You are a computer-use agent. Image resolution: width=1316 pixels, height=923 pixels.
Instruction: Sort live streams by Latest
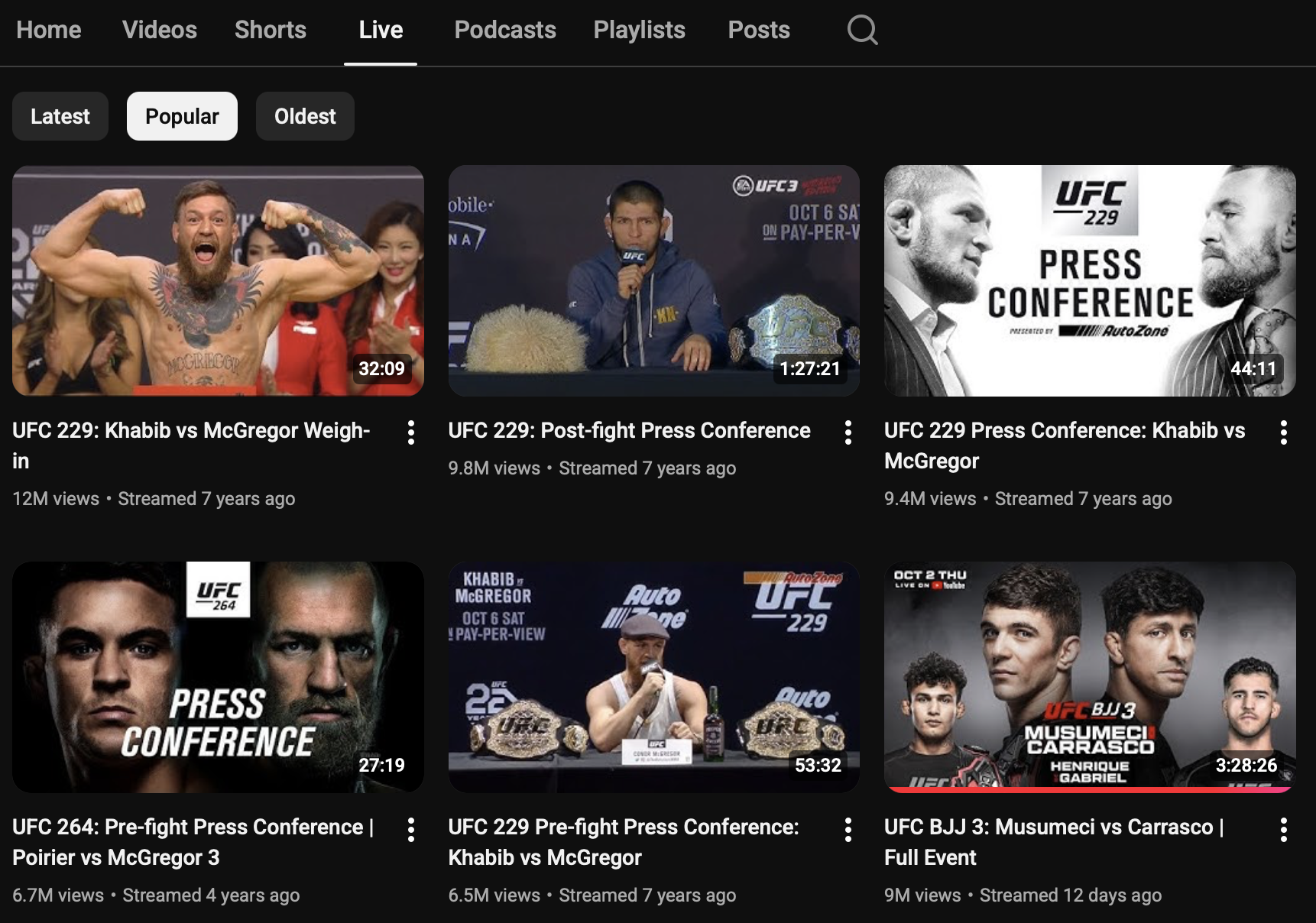pos(60,116)
